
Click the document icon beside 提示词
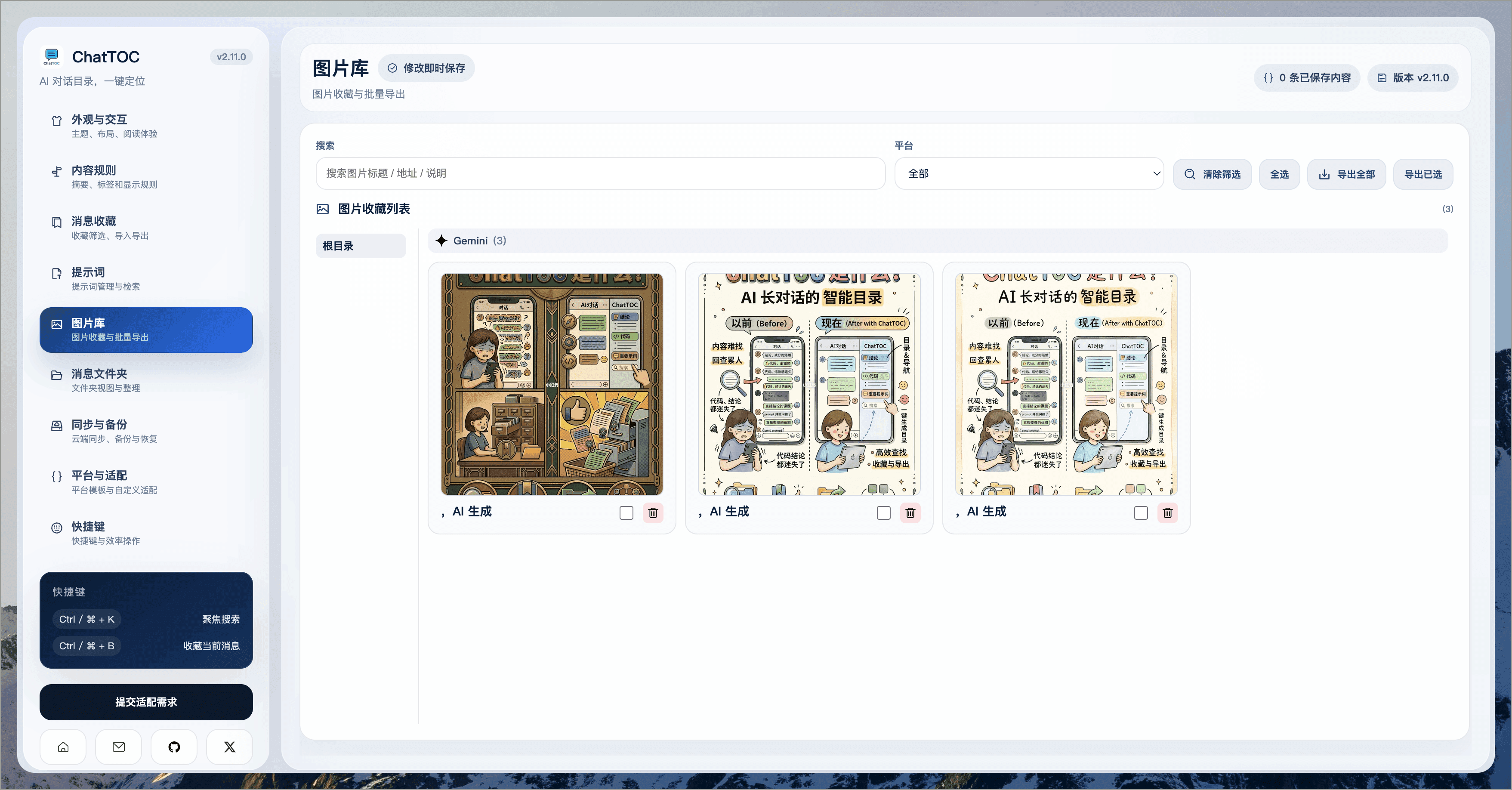tap(56, 274)
